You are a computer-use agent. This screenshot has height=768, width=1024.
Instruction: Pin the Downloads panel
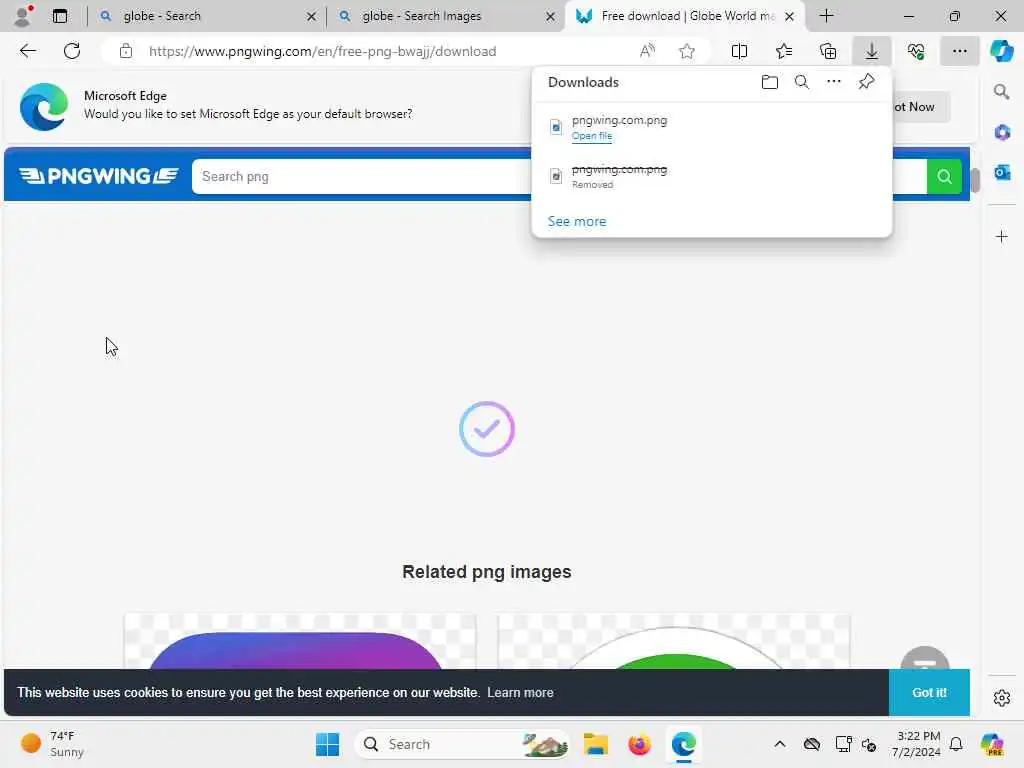coord(866,82)
